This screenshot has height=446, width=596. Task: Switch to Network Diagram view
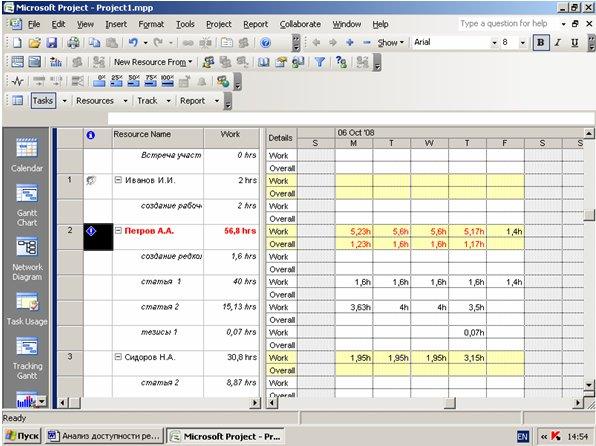click(x=27, y=259)
